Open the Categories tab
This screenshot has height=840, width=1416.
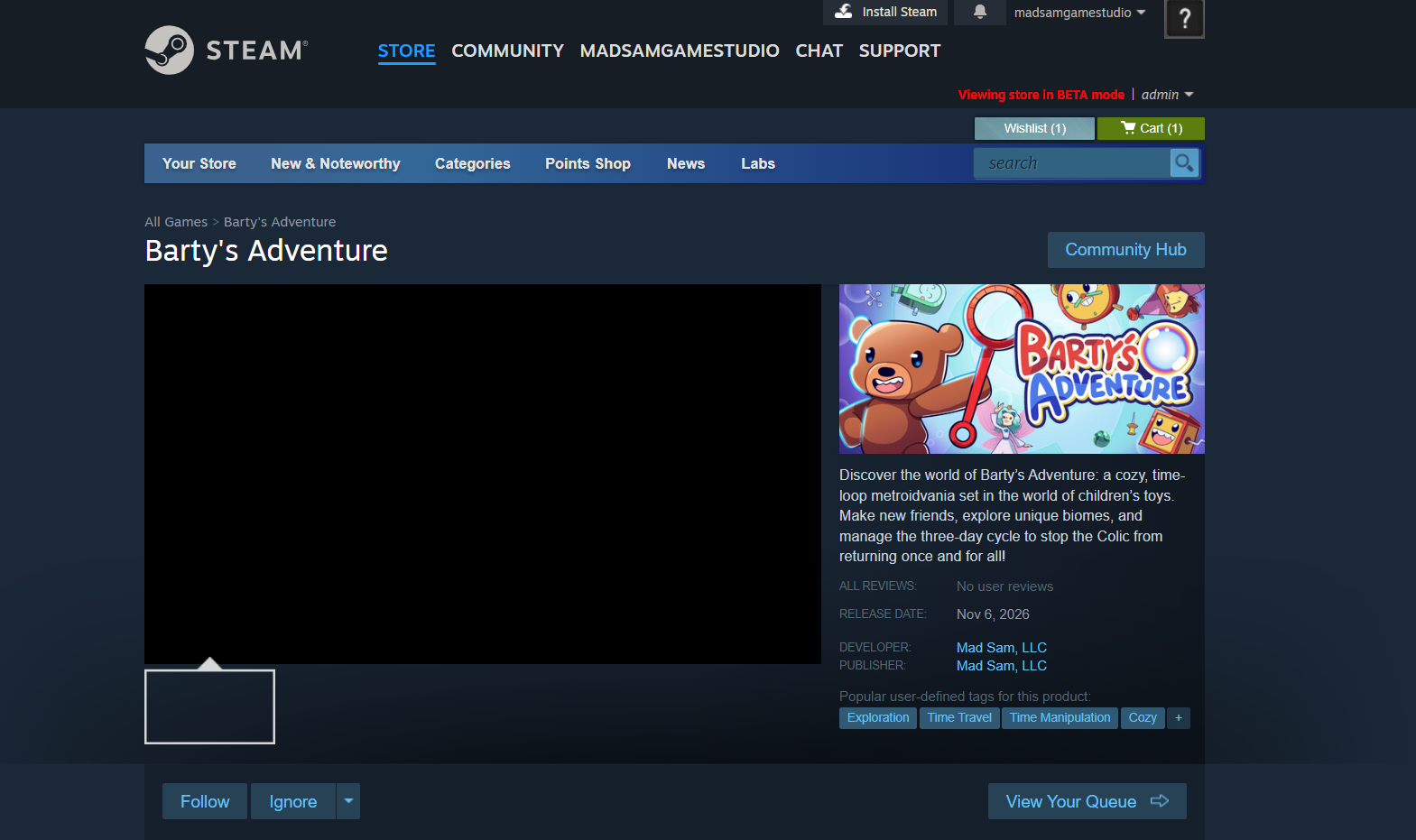coord(473,163)
